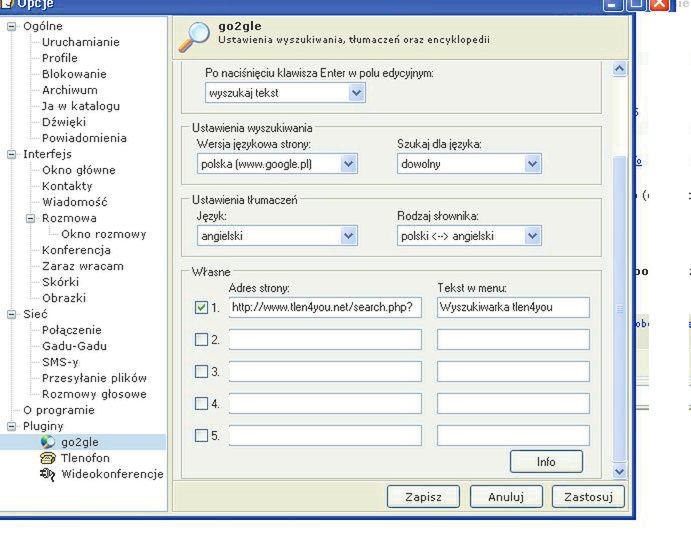Enable custom search entry 5 checkbox
The image size is (691, 534).
[x=201, y=436]
